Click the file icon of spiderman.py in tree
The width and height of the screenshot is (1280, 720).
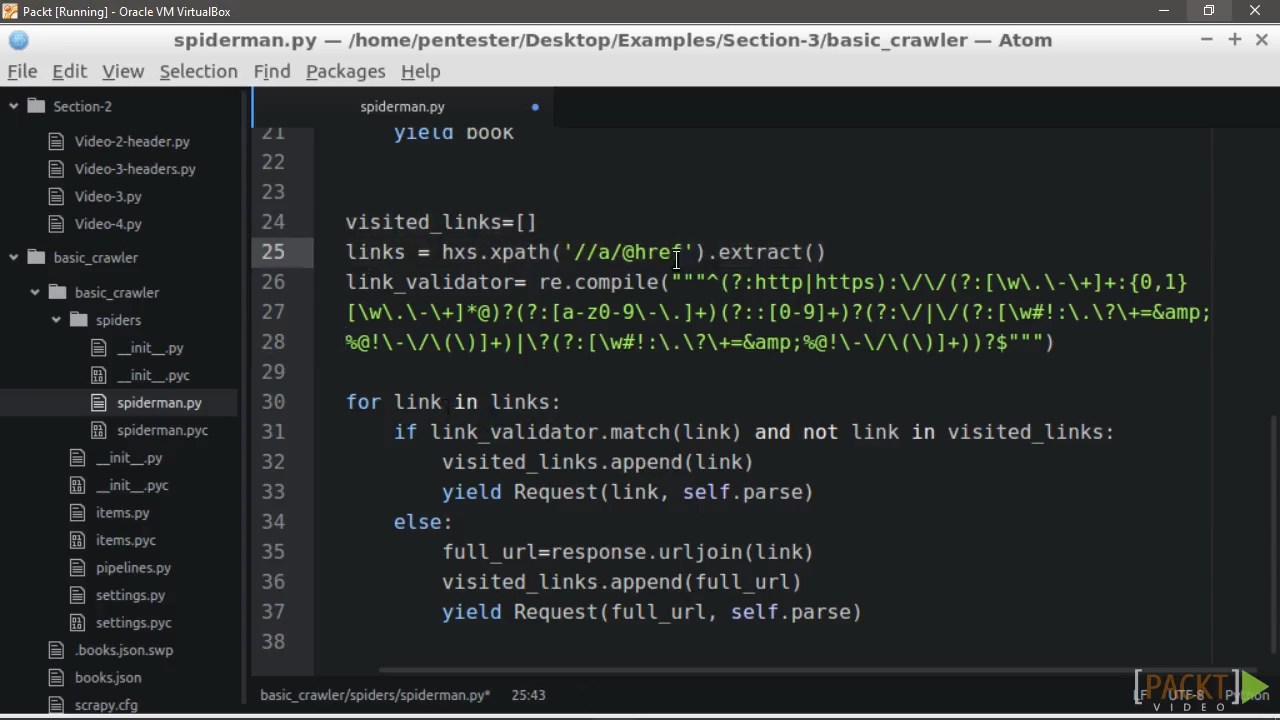tap(98, 403)
